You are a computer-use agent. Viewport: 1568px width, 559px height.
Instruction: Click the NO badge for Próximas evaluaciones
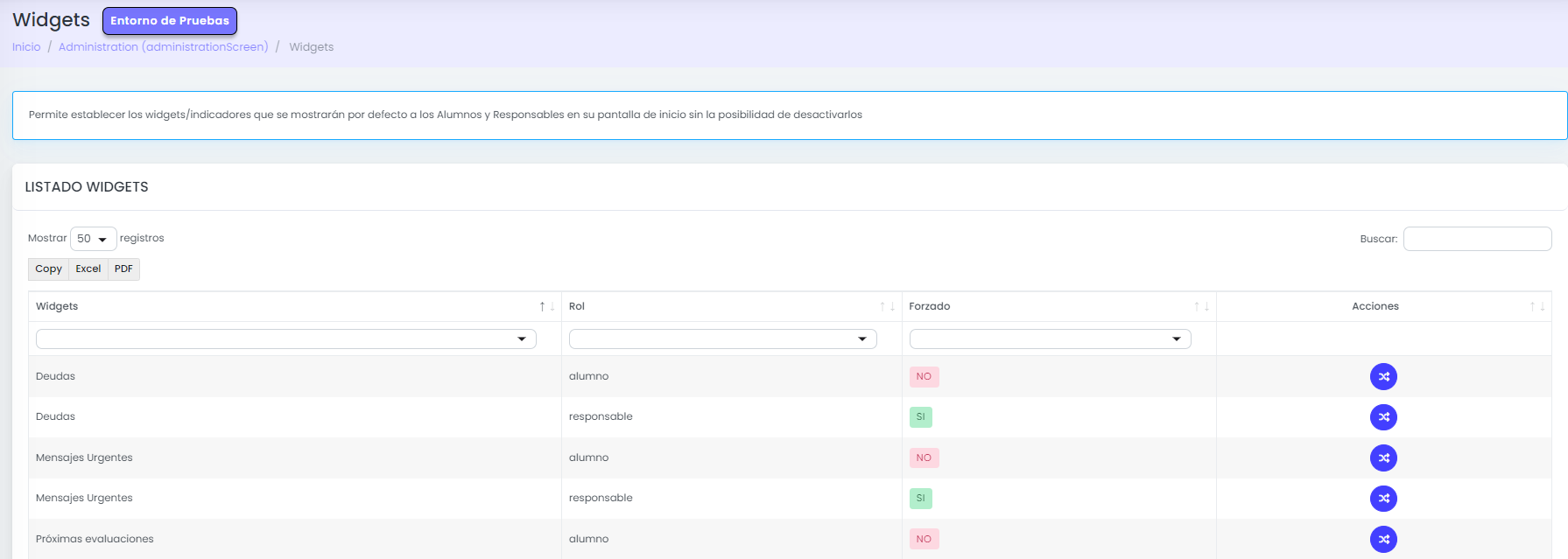[924, 540]
